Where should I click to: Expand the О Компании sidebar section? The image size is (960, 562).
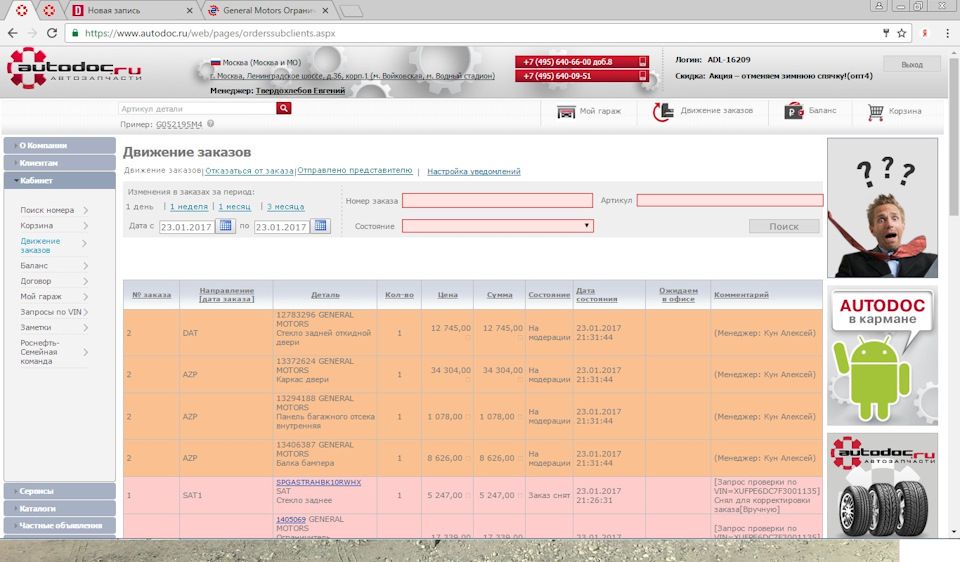point(59,146)
